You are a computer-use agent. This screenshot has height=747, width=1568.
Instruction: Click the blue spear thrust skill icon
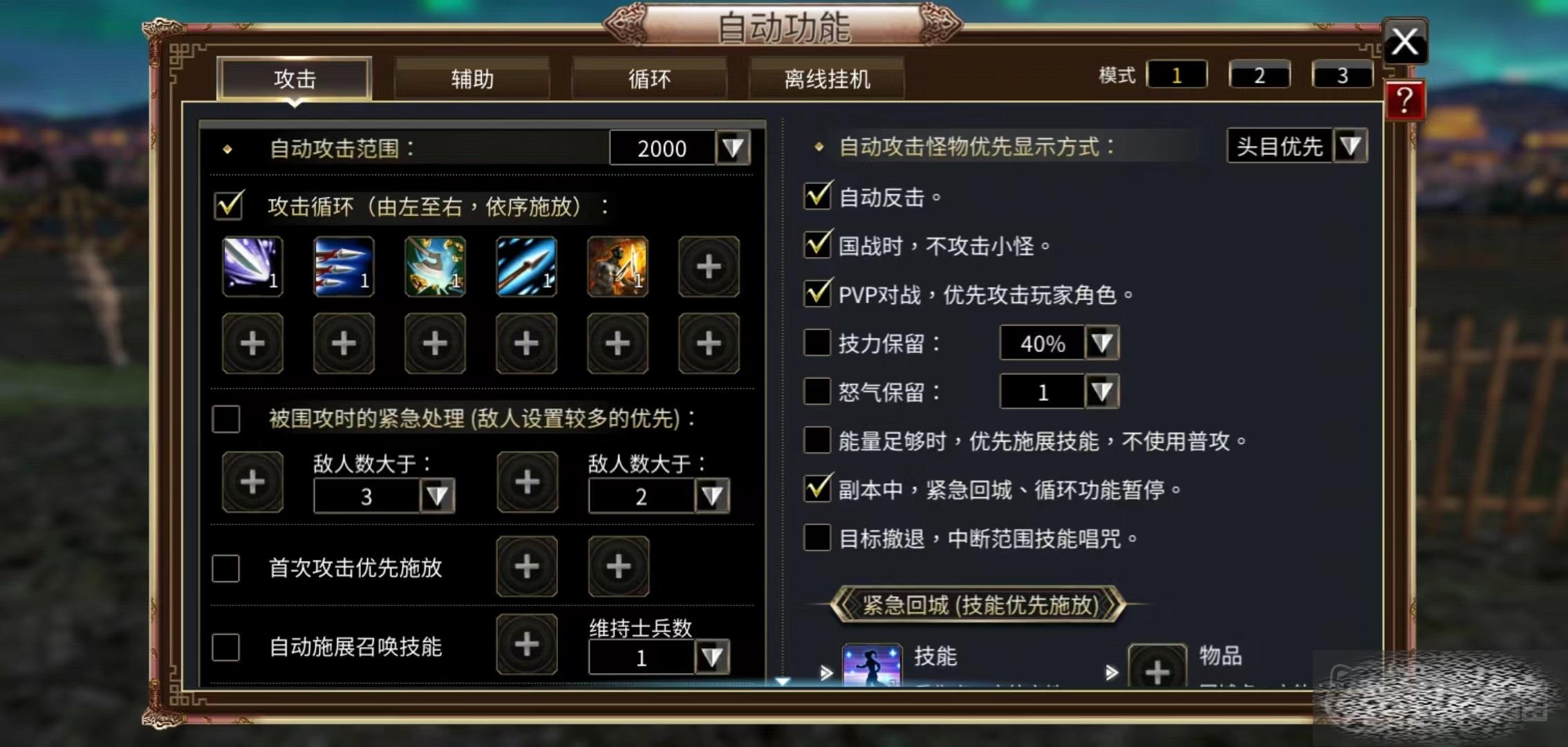(526, 266)
